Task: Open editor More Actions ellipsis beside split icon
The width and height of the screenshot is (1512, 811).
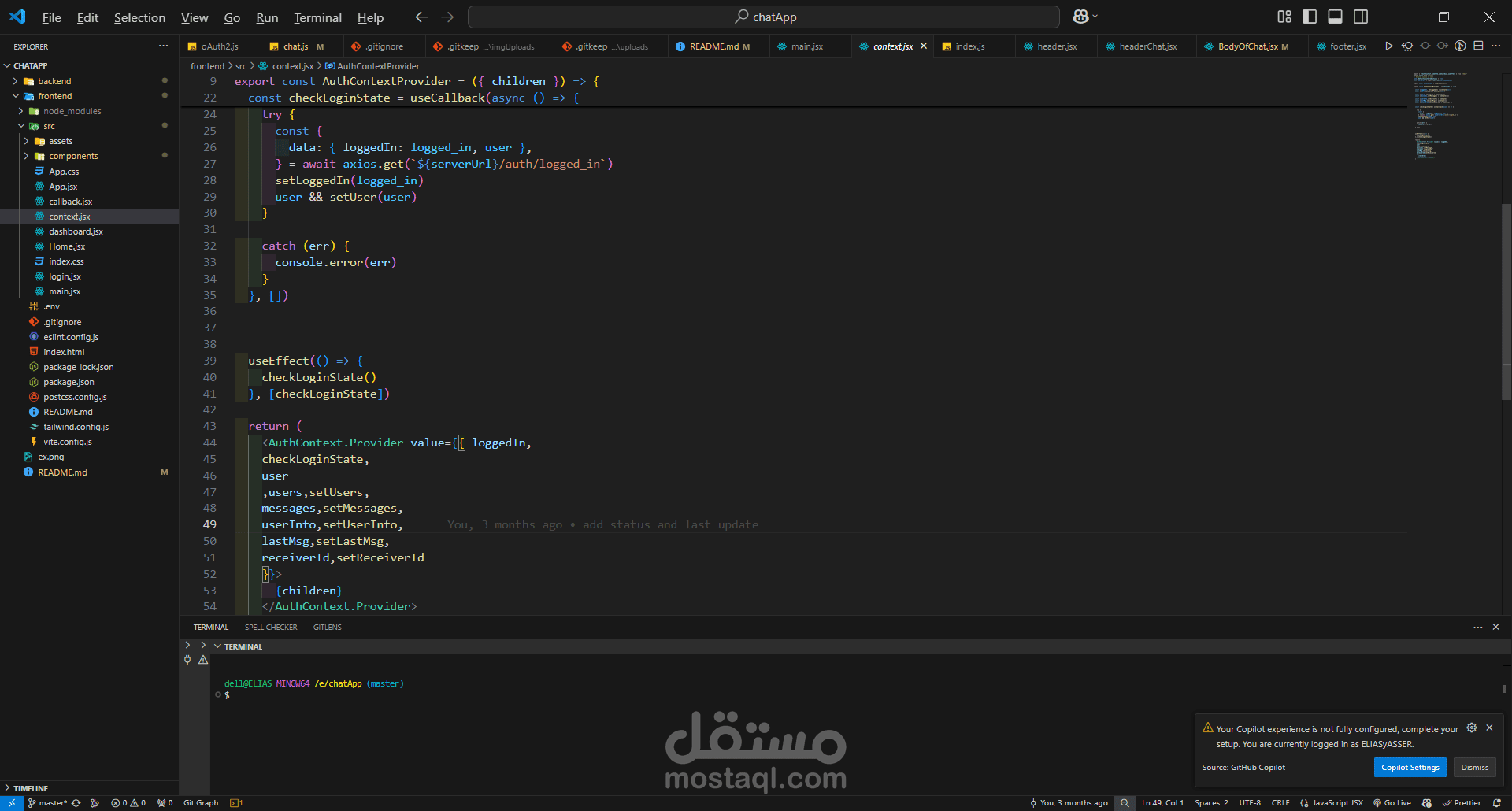Action: (x=1495, y=46)
